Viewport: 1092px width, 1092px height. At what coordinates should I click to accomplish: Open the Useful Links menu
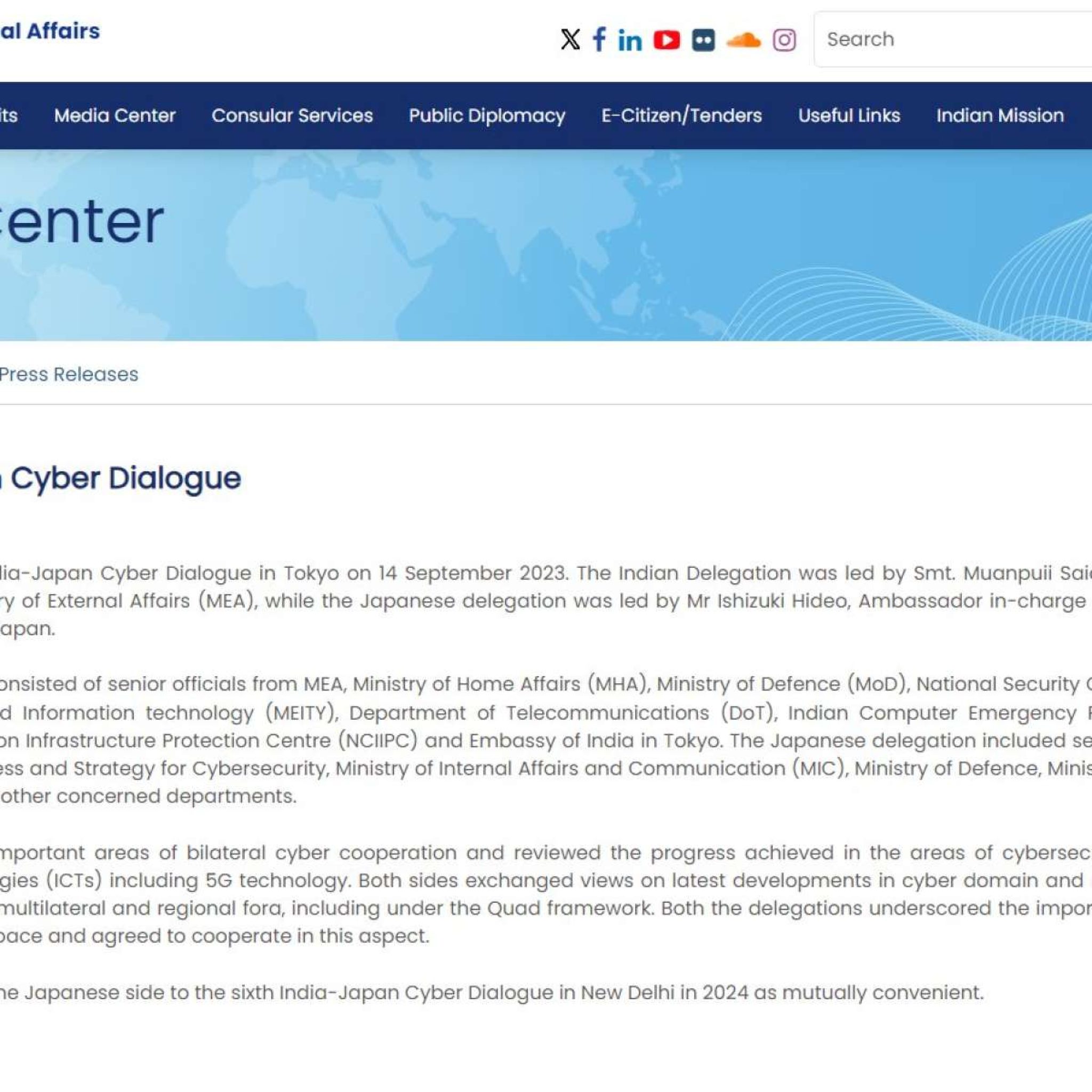(849, 115)
